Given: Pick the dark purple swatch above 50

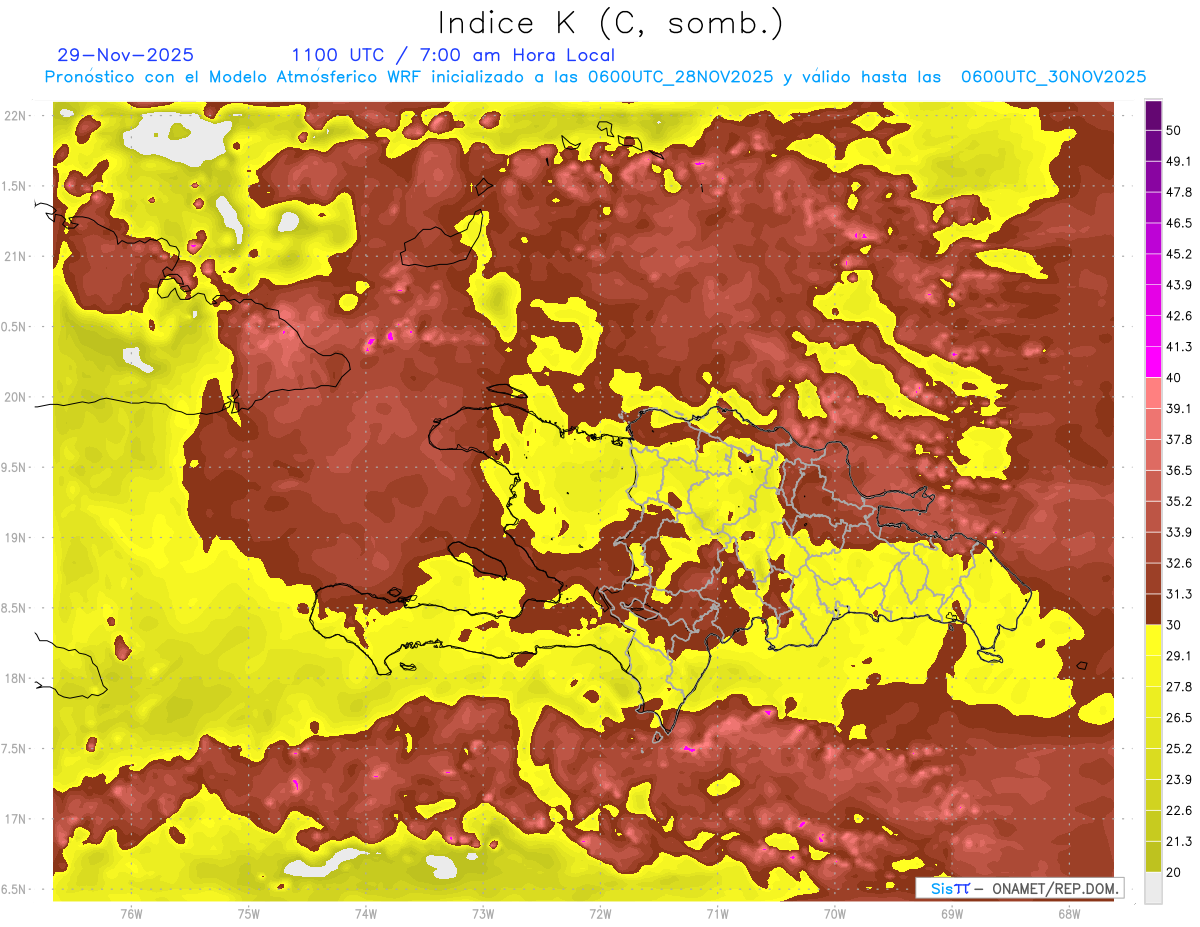Looking at the screenshot, I should [1153, 115].
